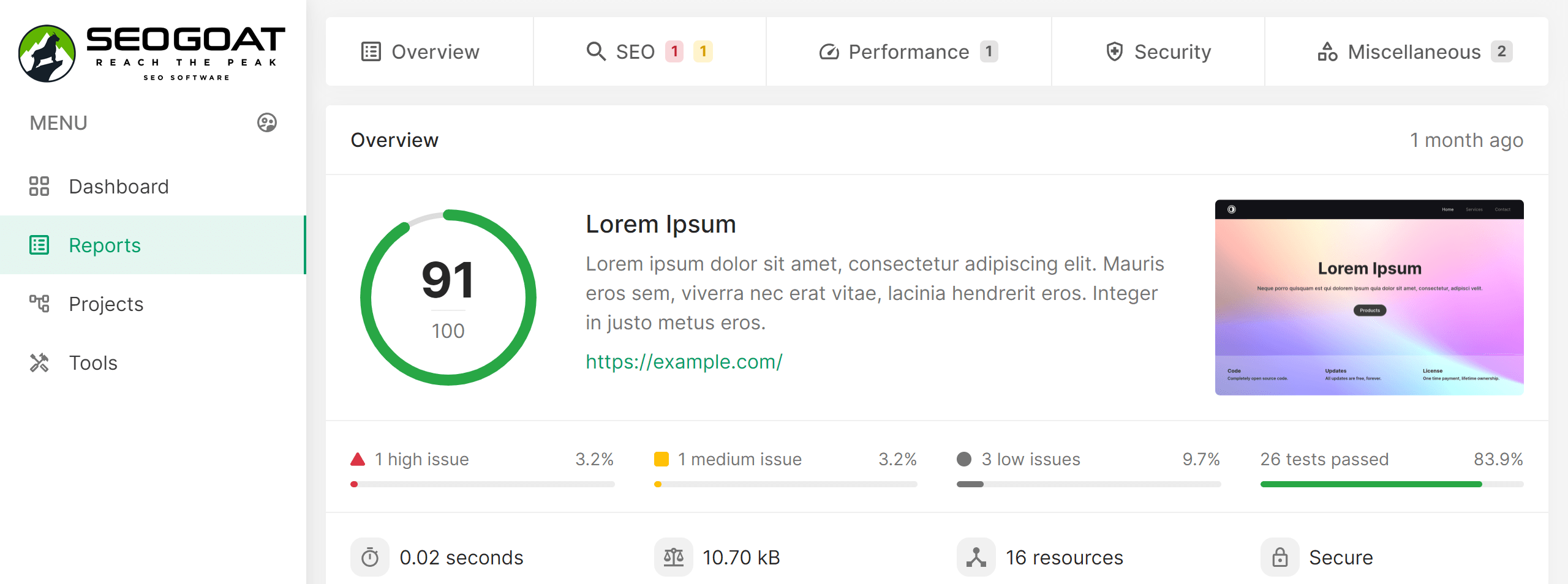1568x584 pixels.
Task: Switch to the SEO tab
Action: (x=649, y=52)
